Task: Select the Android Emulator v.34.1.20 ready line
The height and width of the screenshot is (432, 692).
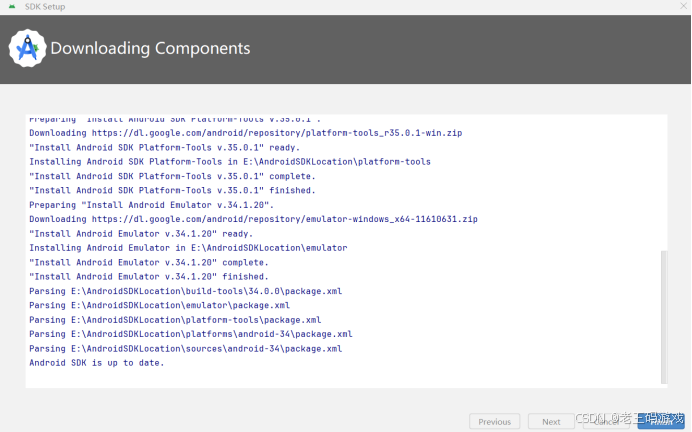Action: coord(141,233)
